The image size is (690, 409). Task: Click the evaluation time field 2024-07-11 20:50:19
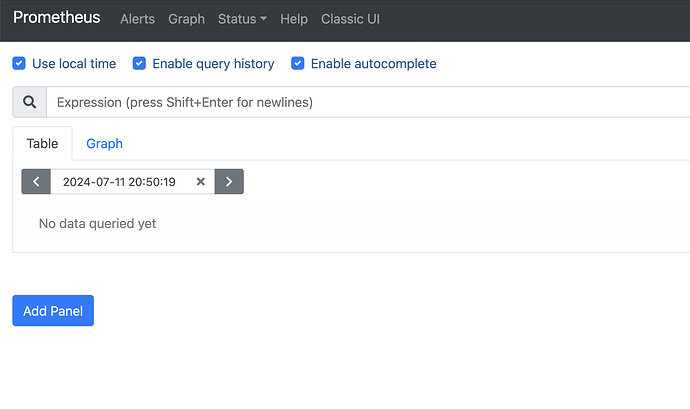119,181
